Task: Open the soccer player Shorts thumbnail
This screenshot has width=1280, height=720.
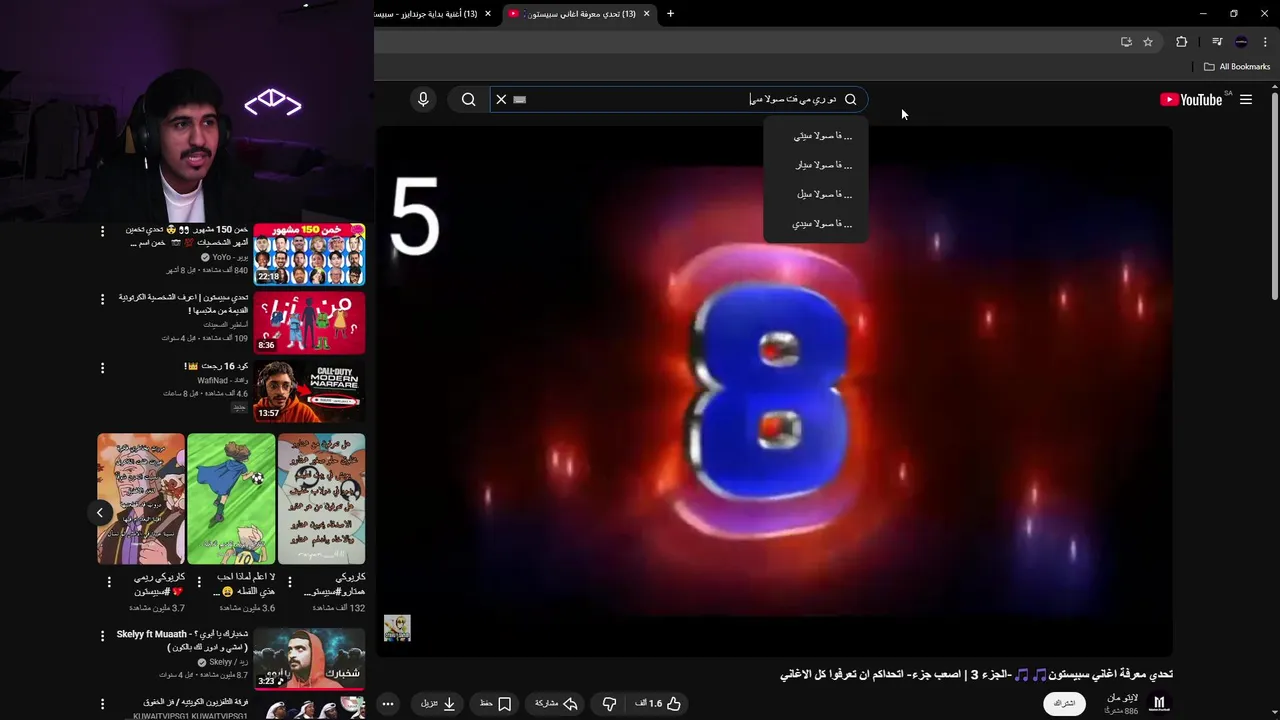Action: (x=231, y=498)
